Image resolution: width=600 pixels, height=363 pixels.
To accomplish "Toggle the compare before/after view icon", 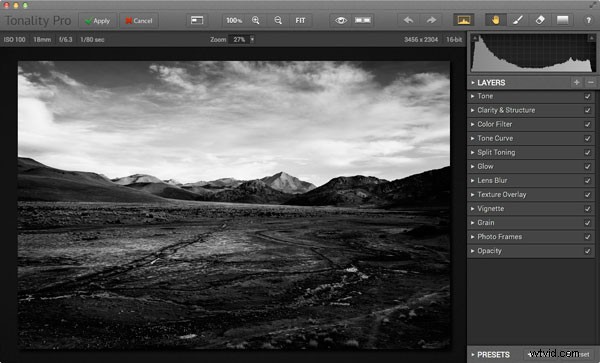I will click(x=362, y=20).
